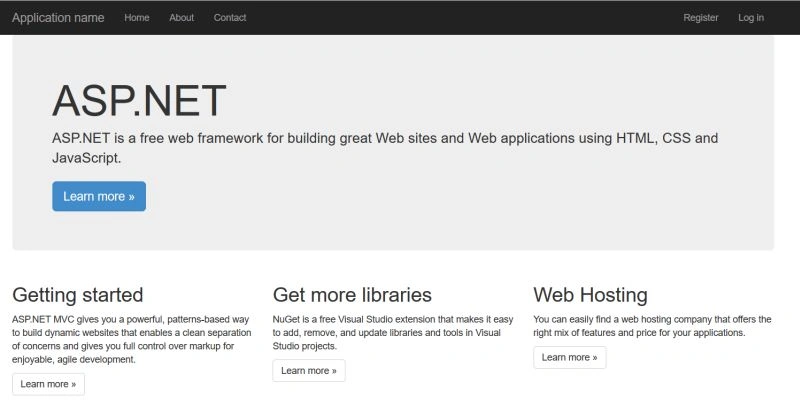Click the word JavaScript in the banner
Image resolution: width=800 pixels, height=413 pixels.
point(87,158)
